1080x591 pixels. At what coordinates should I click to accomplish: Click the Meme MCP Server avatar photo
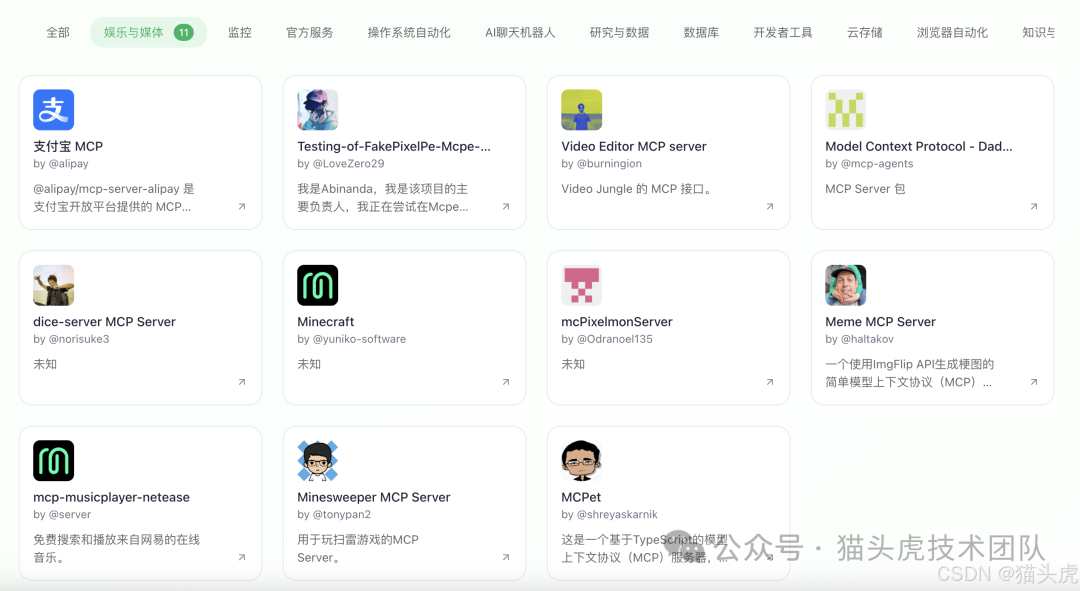(x=846, y=285)
